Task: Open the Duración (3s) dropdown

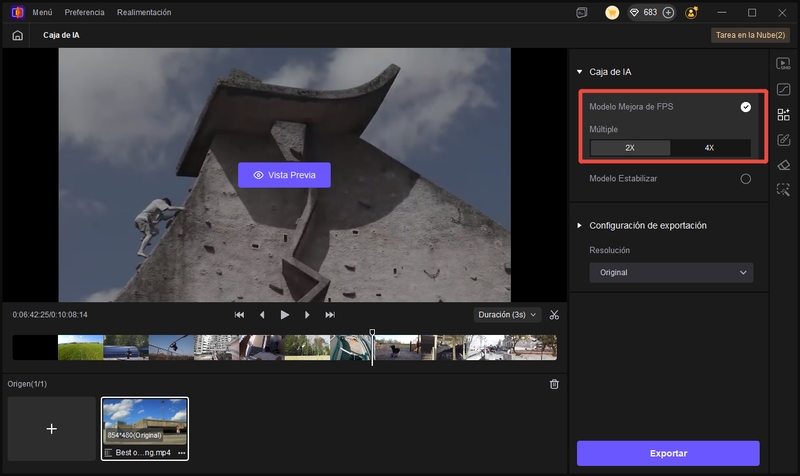Action: [x=507, y=315]
